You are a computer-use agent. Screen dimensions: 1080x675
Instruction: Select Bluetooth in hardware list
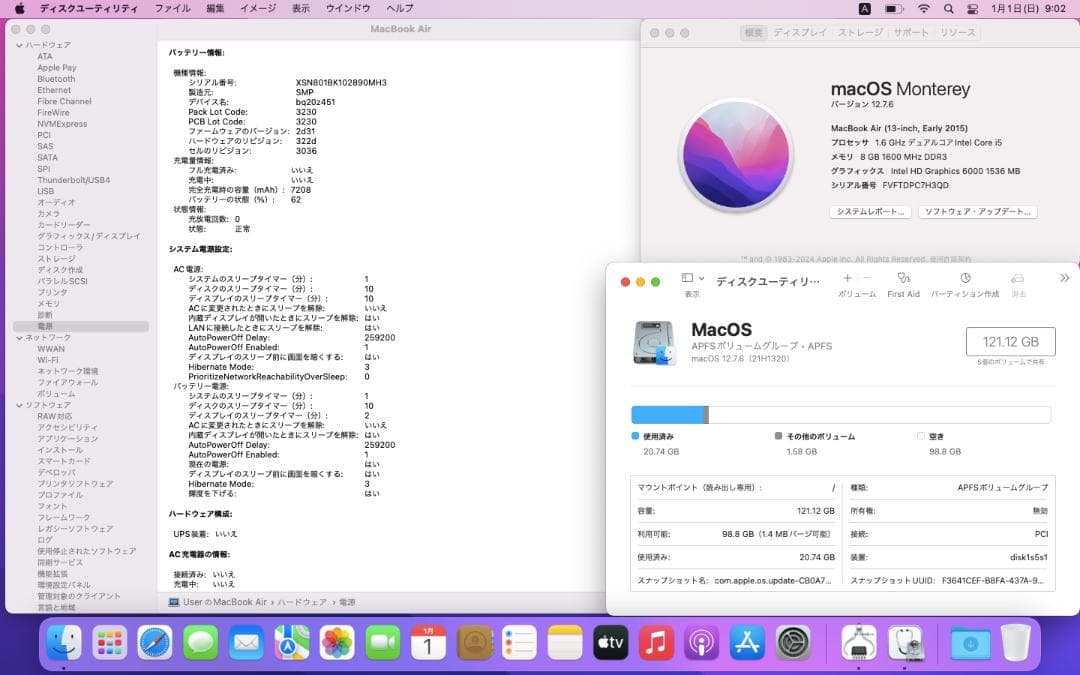pos(56,79)
